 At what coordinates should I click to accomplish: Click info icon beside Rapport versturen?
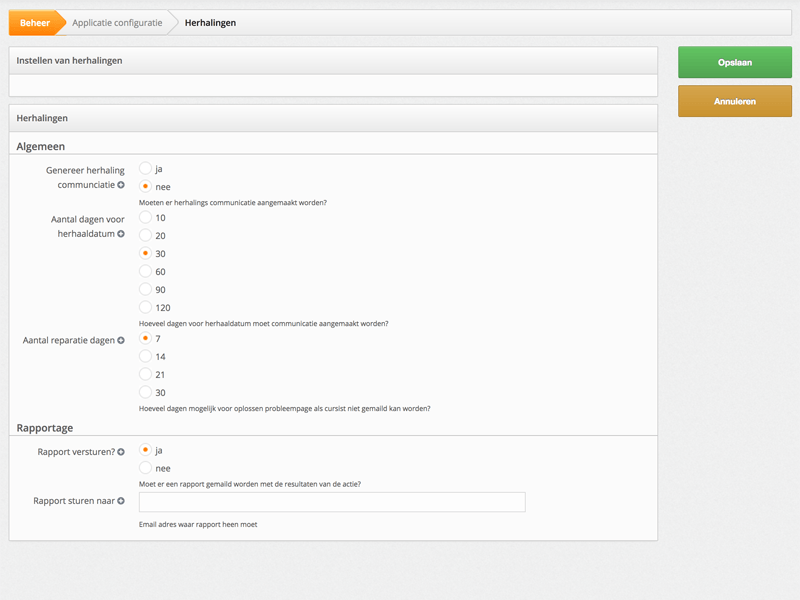point(121,452)
